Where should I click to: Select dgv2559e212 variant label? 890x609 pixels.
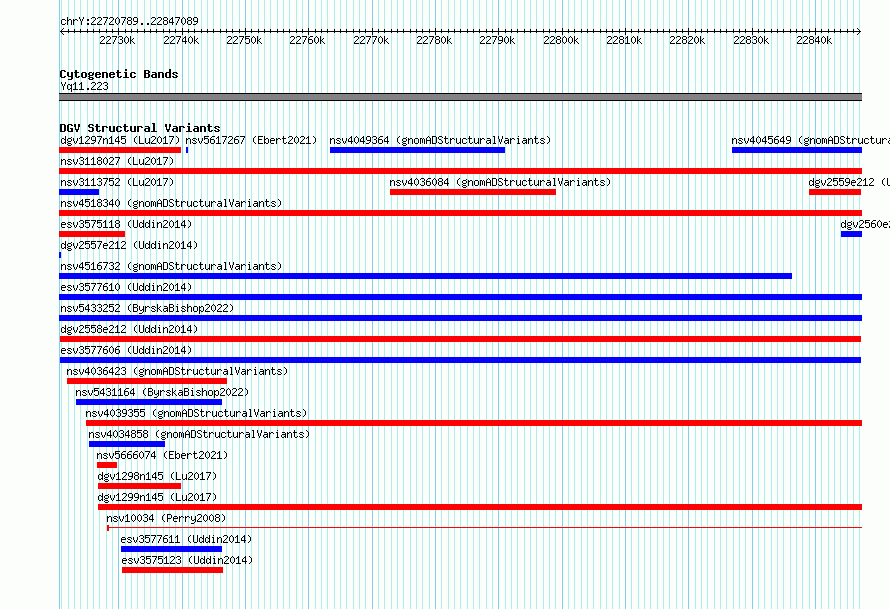(849, 182)
